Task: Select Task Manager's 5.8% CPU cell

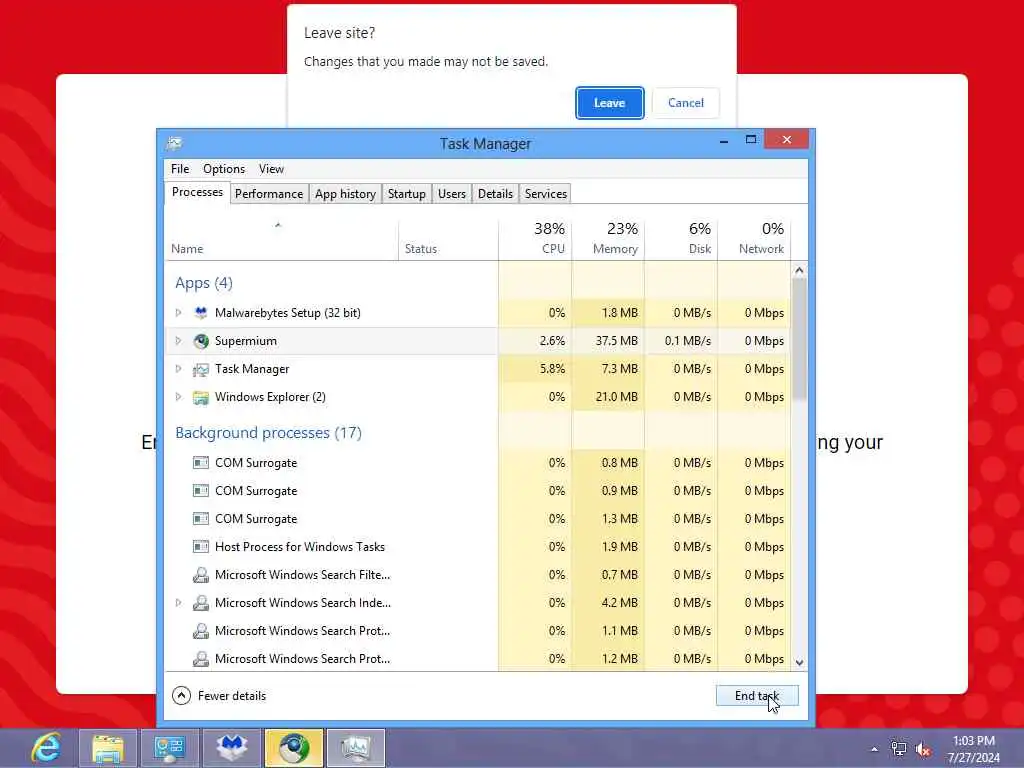Action: tap(535, 369)
